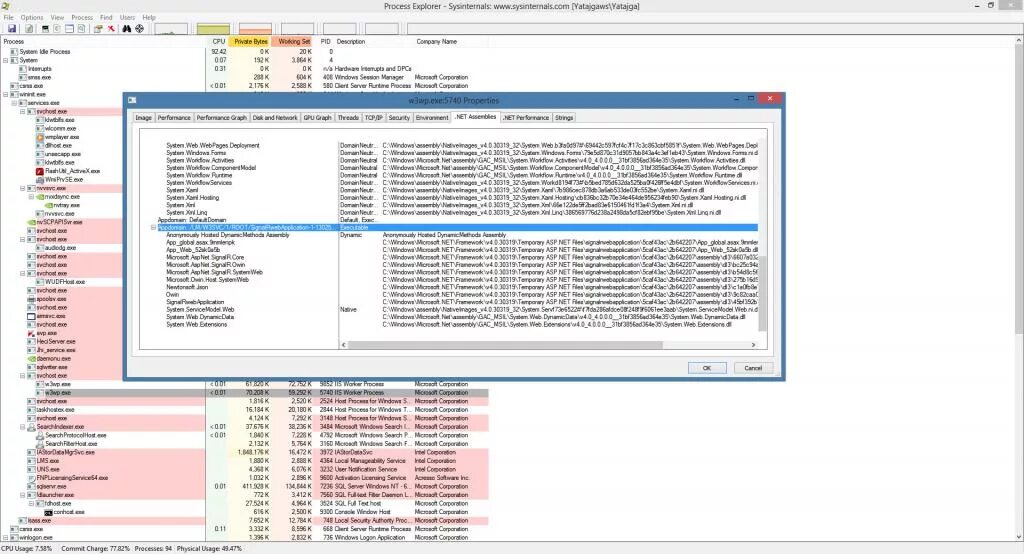Select the highlighted w3wp.exe PID 5740 row
The width and height of the screenshot is (1024, 554).
(x=244, y=393)
